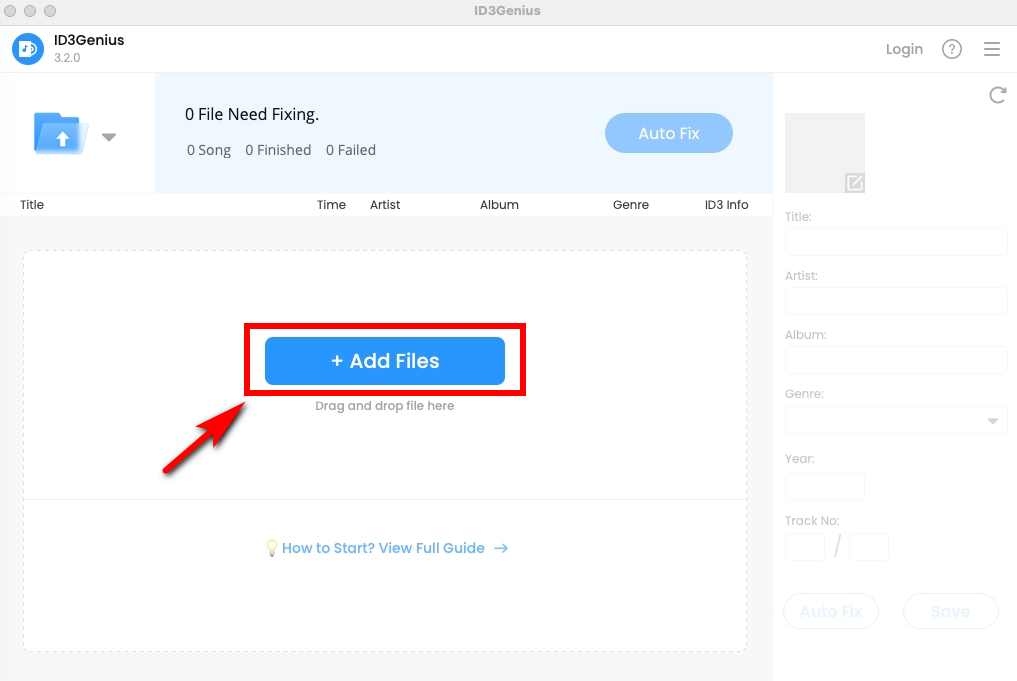Click the arrow icon after View Full Guide
Screen dimensions: 1017x681
501,548
